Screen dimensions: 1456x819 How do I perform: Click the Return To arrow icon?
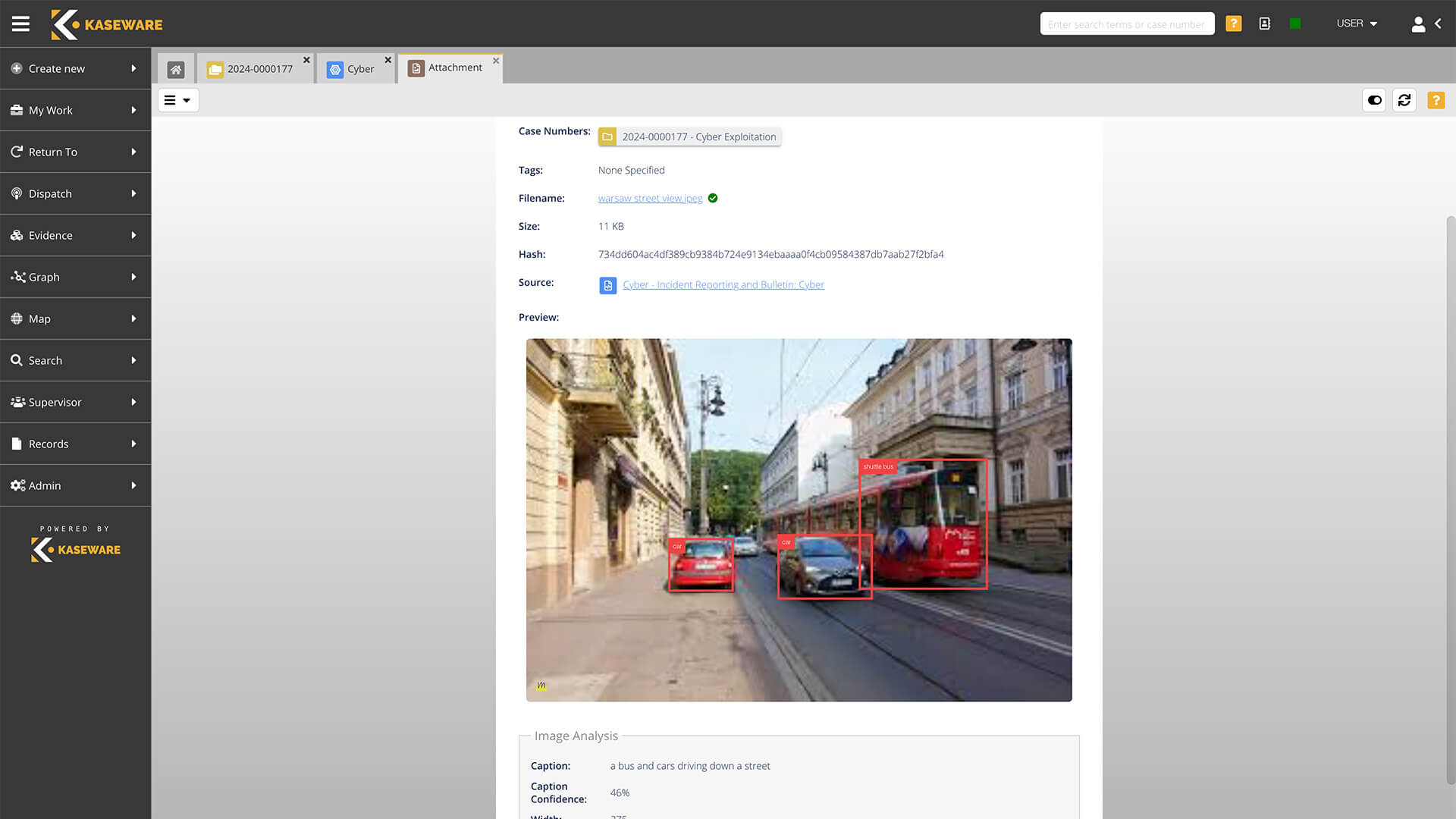pos(17,152)
